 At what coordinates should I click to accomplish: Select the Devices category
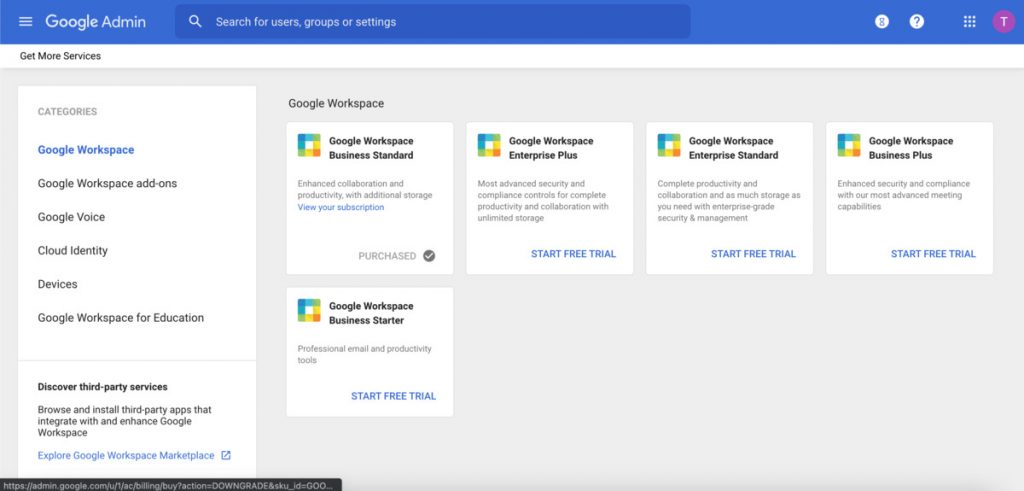click(x=57, y=284)
